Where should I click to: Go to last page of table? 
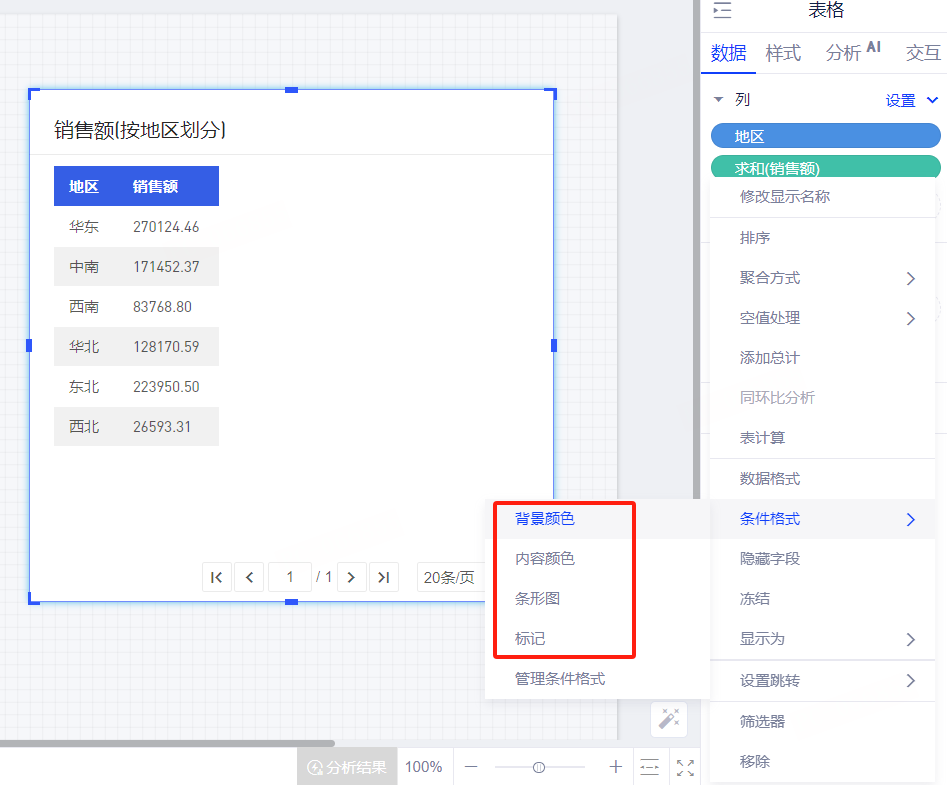[384, 577]
